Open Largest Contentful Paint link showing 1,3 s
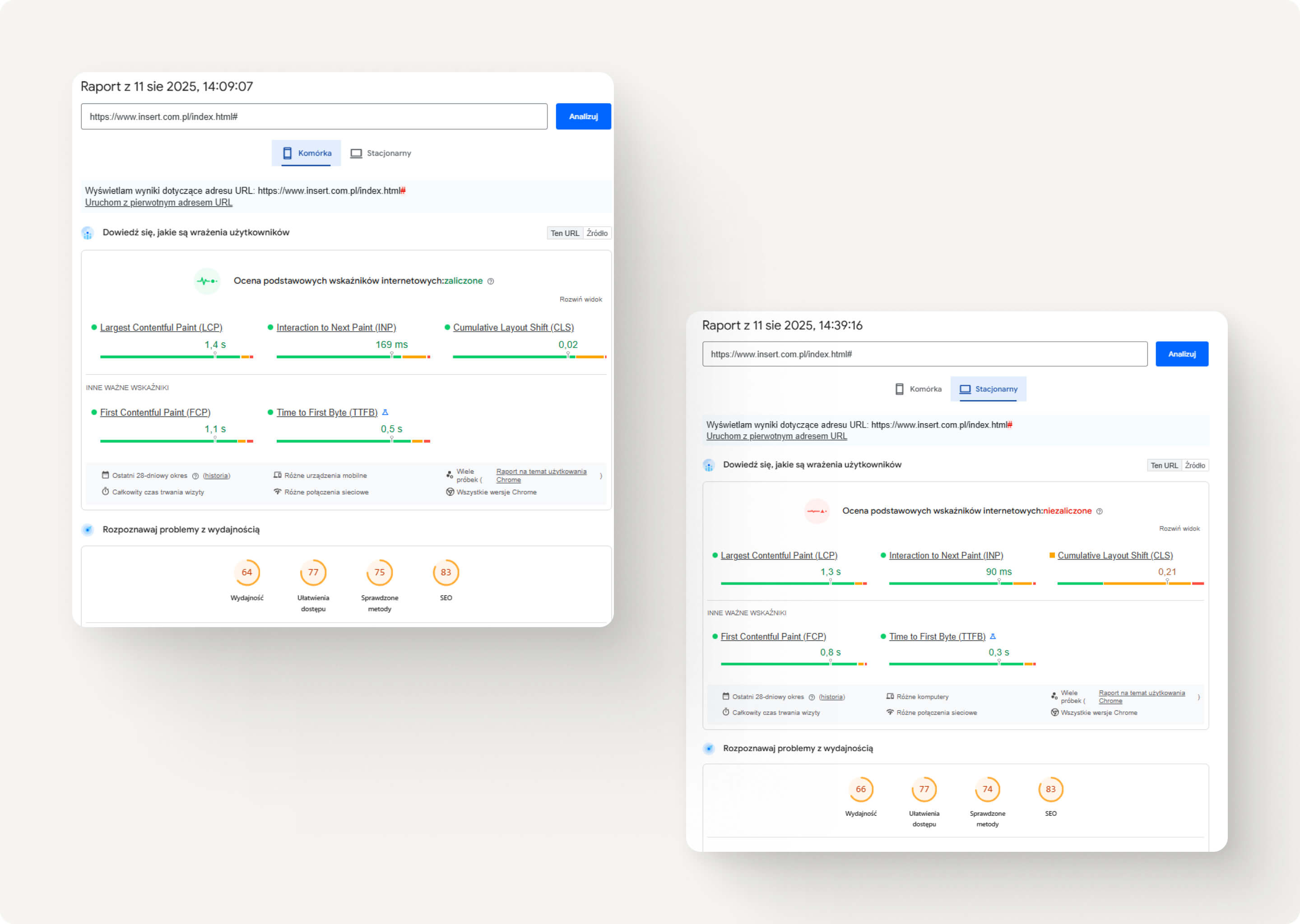The width and height of the screenshot is (1300, 924). tap(779, 555)
